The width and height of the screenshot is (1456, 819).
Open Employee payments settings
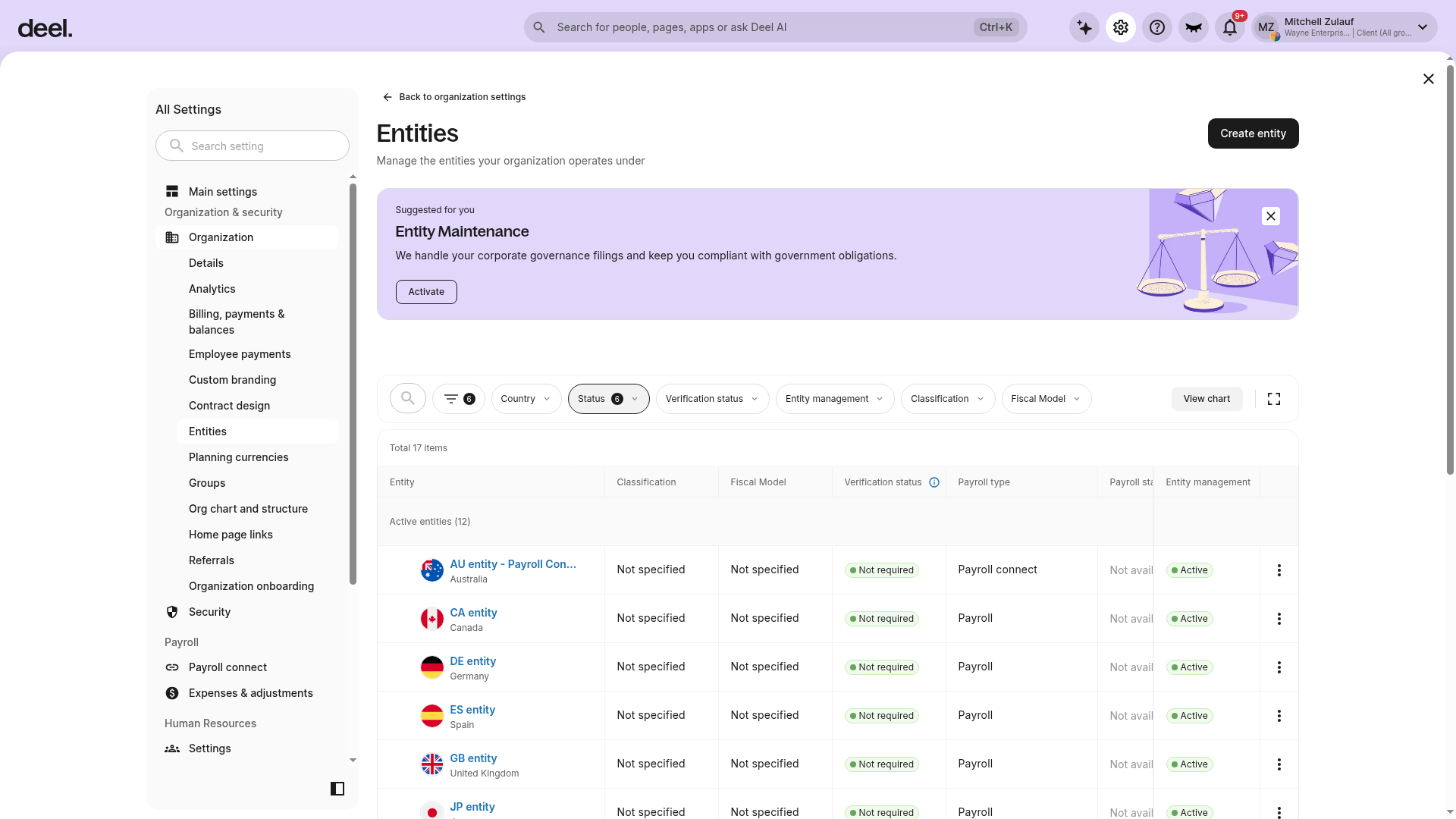tap(240, 354)
